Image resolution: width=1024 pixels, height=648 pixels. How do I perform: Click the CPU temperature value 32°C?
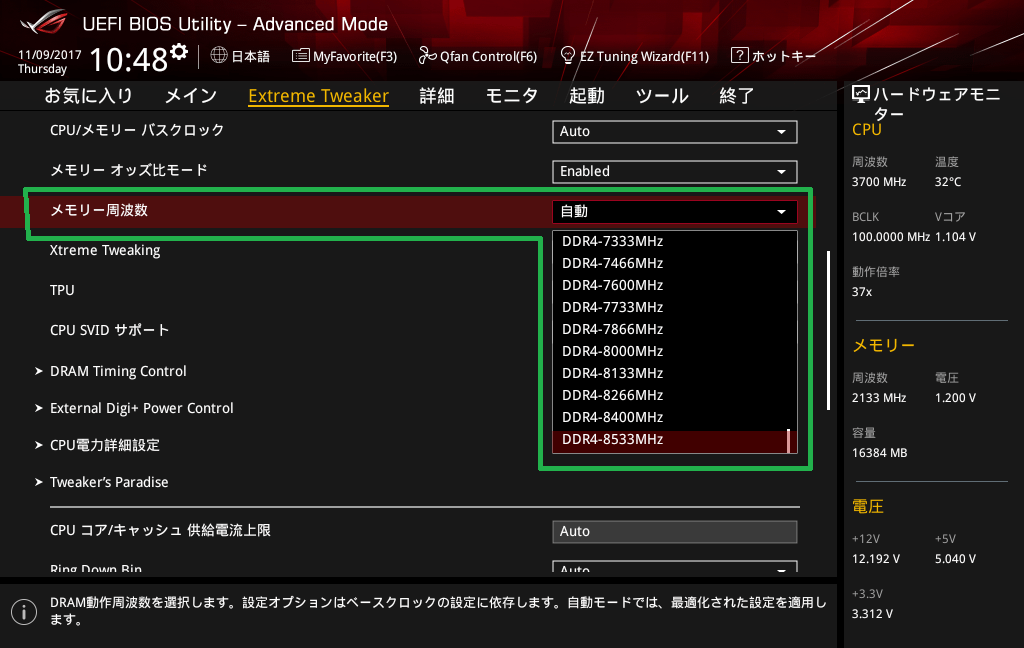click(948, 182)
